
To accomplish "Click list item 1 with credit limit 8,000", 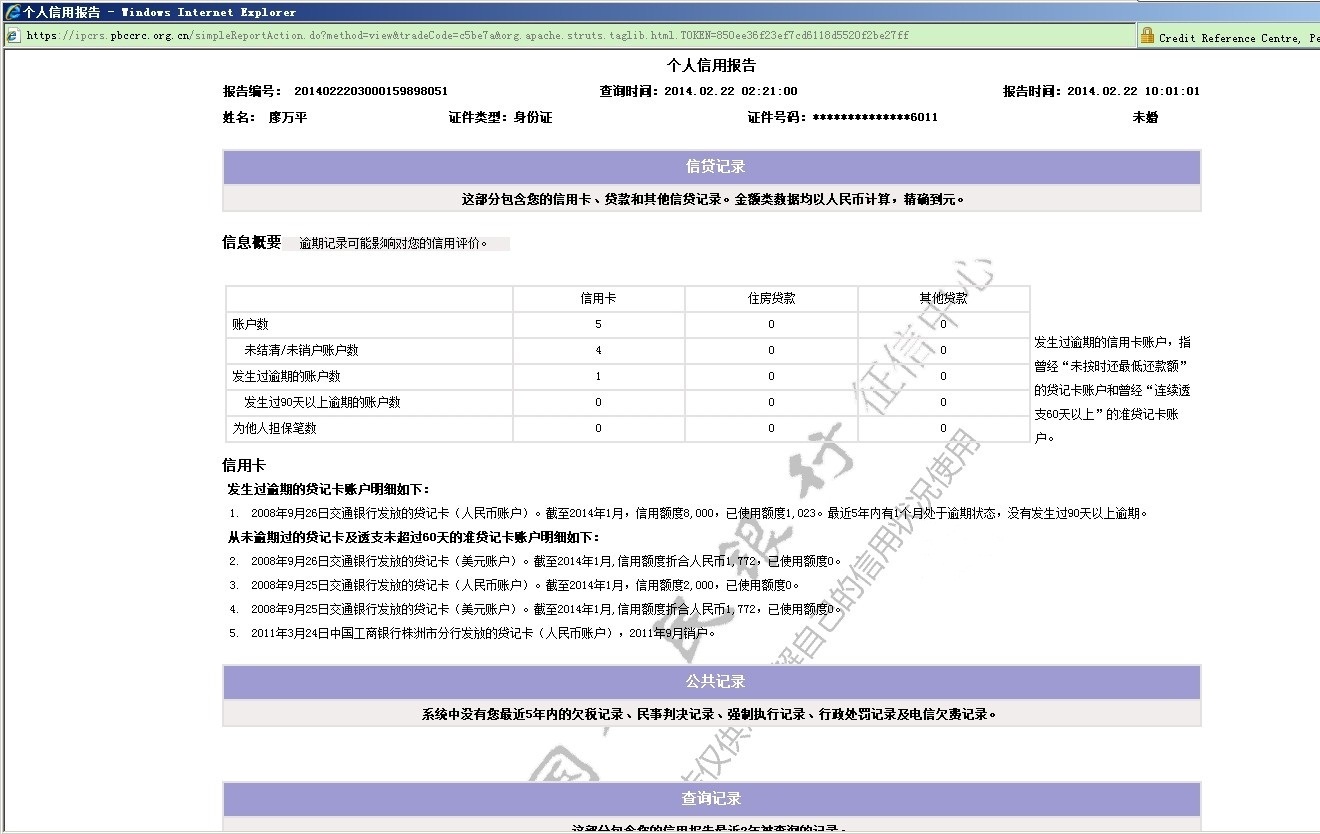I will tap(688, 513).
